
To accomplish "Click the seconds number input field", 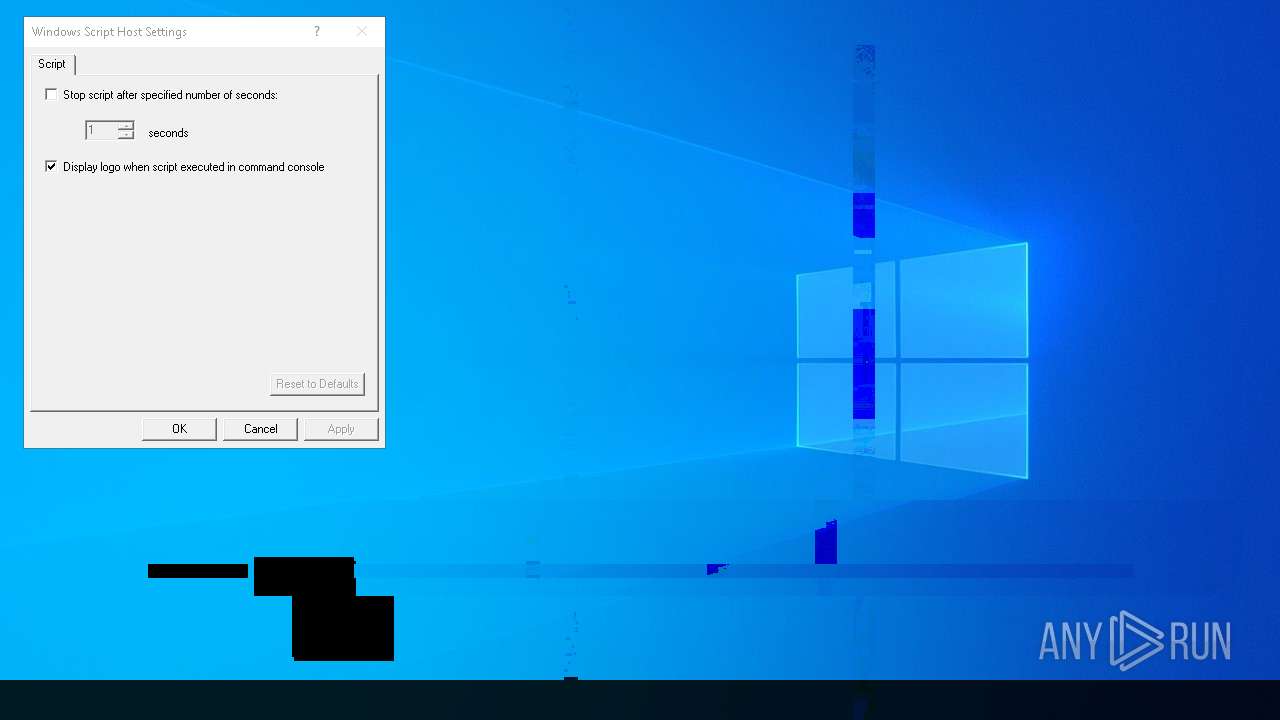I will (101, 131).
